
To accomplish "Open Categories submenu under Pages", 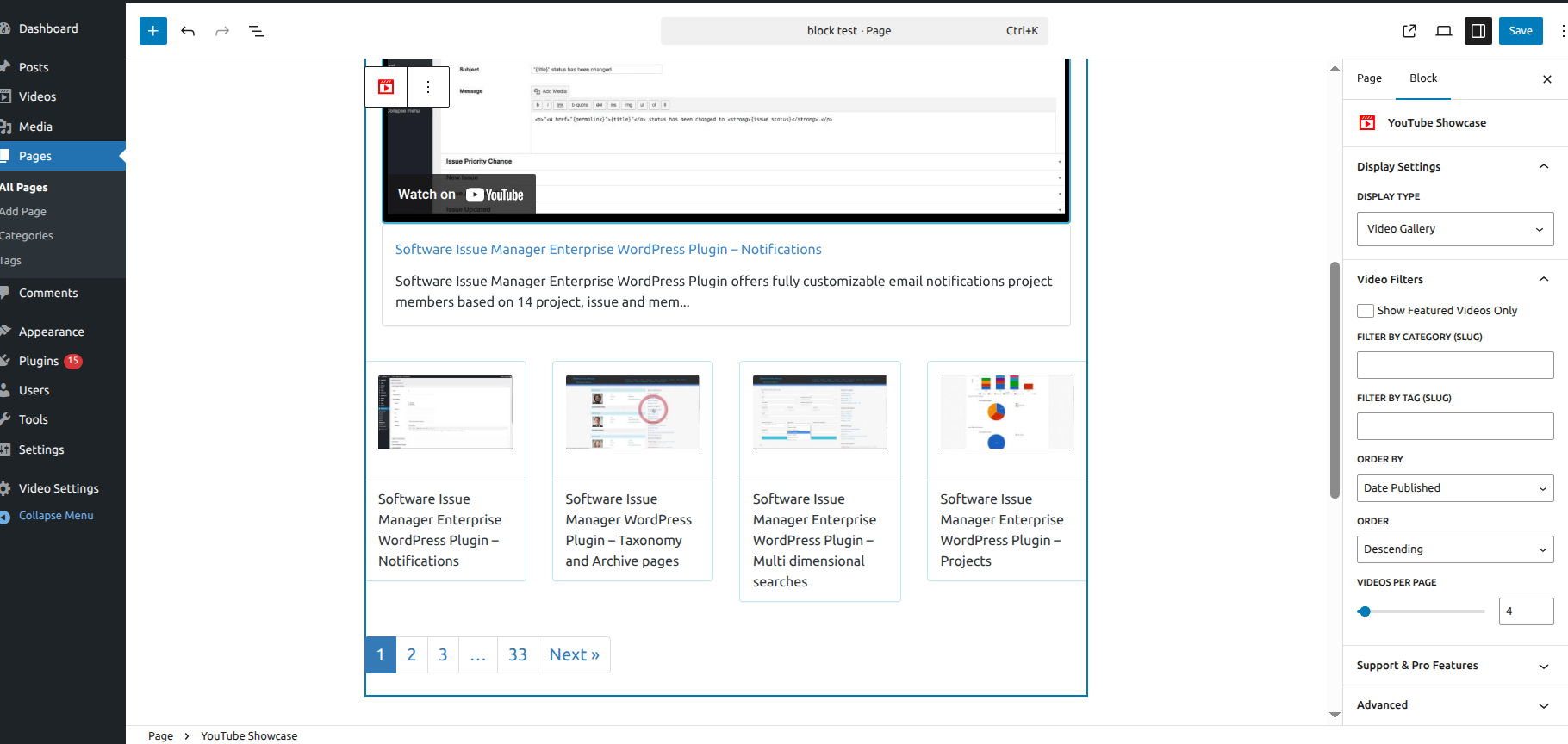I will 27,235.
